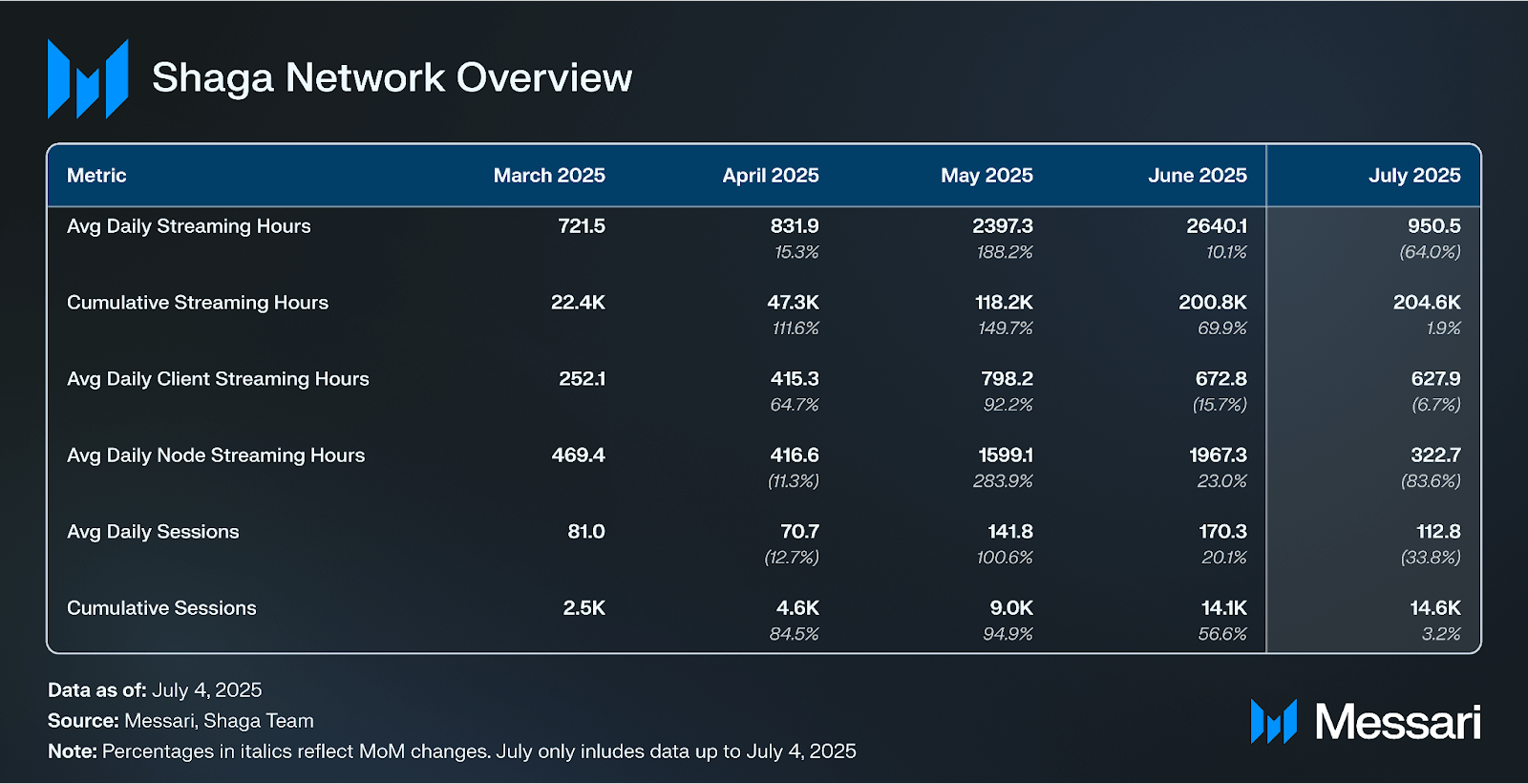
Task: Click the node hours value 322.7
Action: coord(1436,456)
